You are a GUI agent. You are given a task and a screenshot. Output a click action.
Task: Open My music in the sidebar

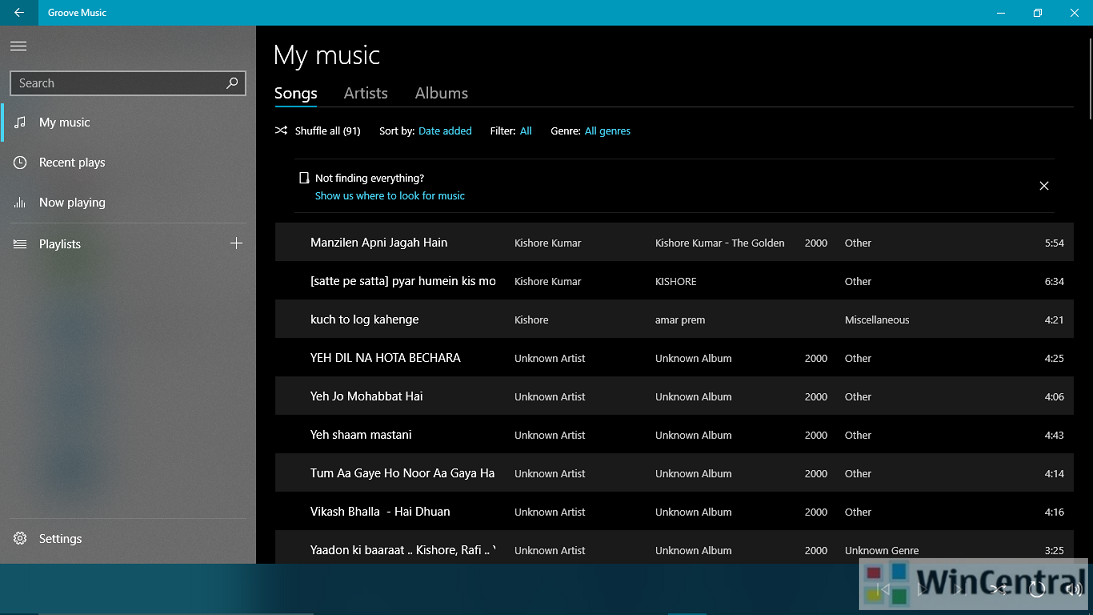tap(128, 123)
